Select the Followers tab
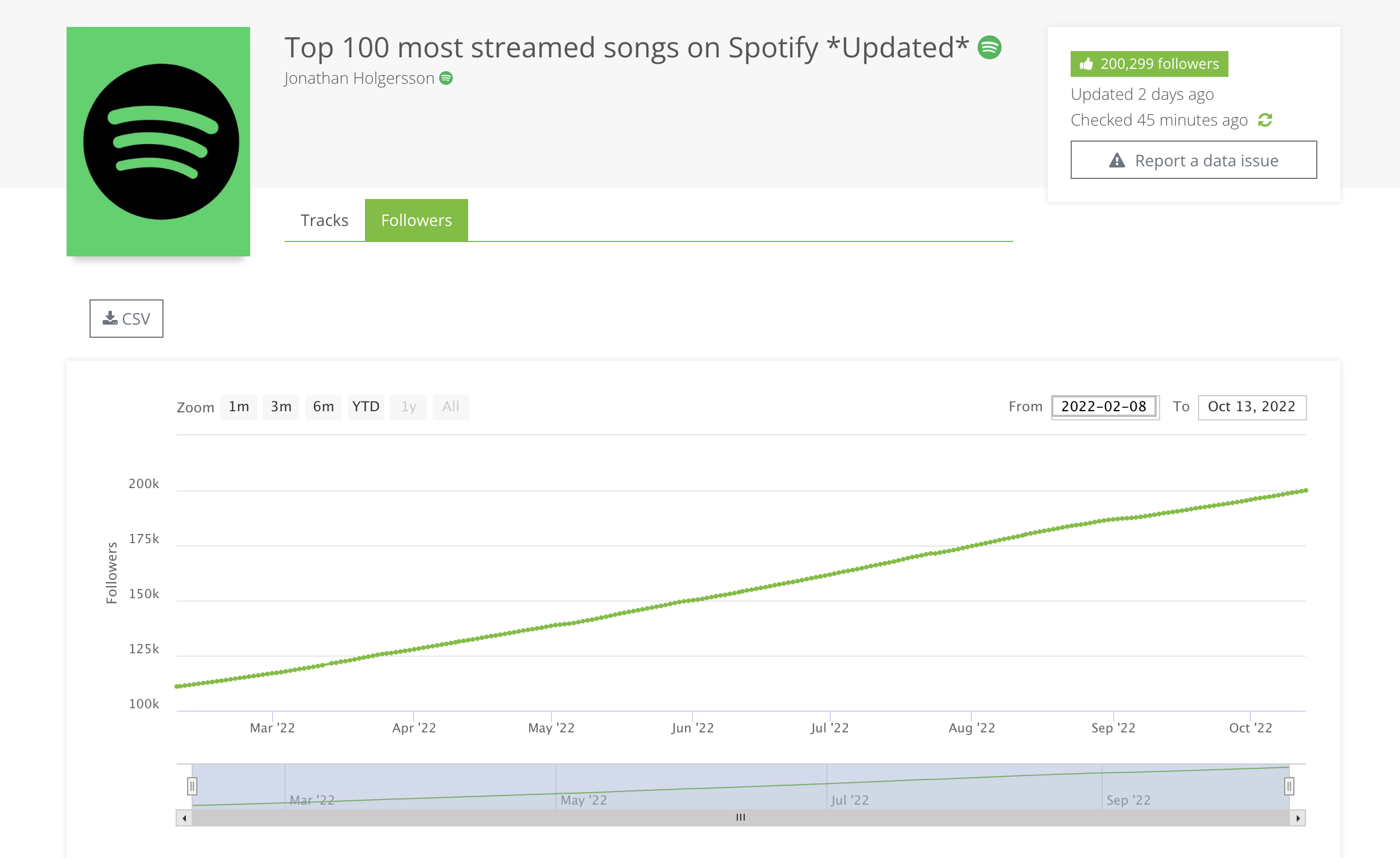The image size is (1400, 858). (x=416, y=220)
